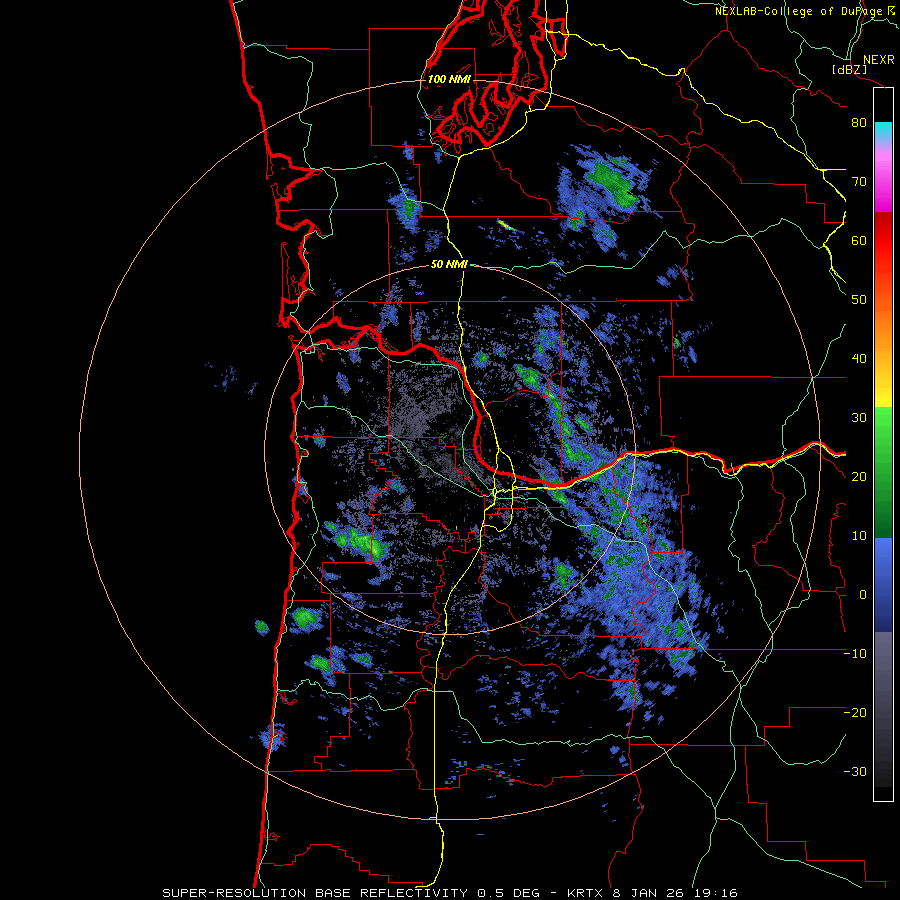
Task: Click the cyan top segment of the color bar
Action: (883, 131)
